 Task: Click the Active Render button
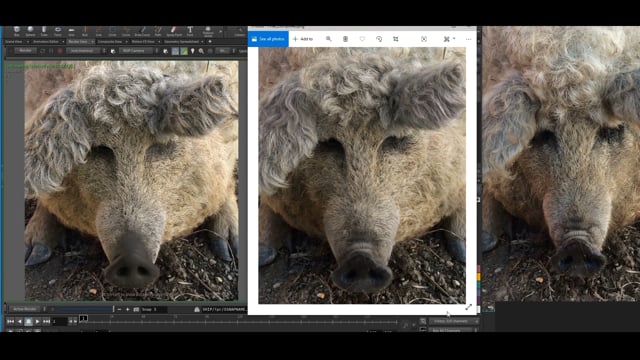click(24, 309)
